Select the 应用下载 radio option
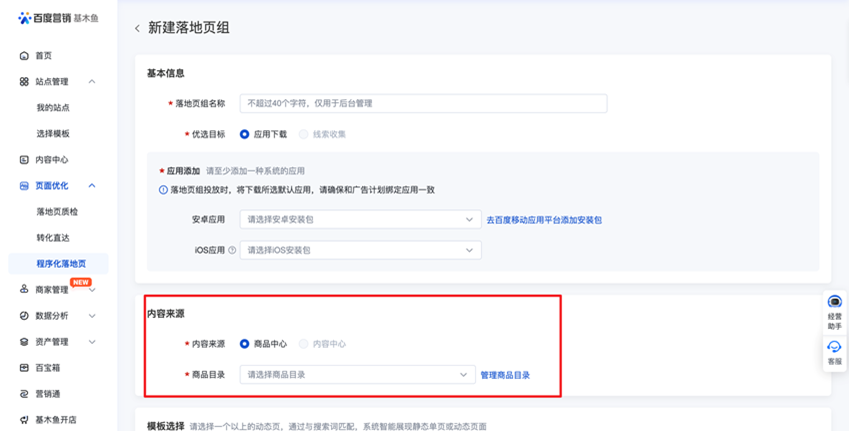849x431 pixels. [x=245, y=134]
